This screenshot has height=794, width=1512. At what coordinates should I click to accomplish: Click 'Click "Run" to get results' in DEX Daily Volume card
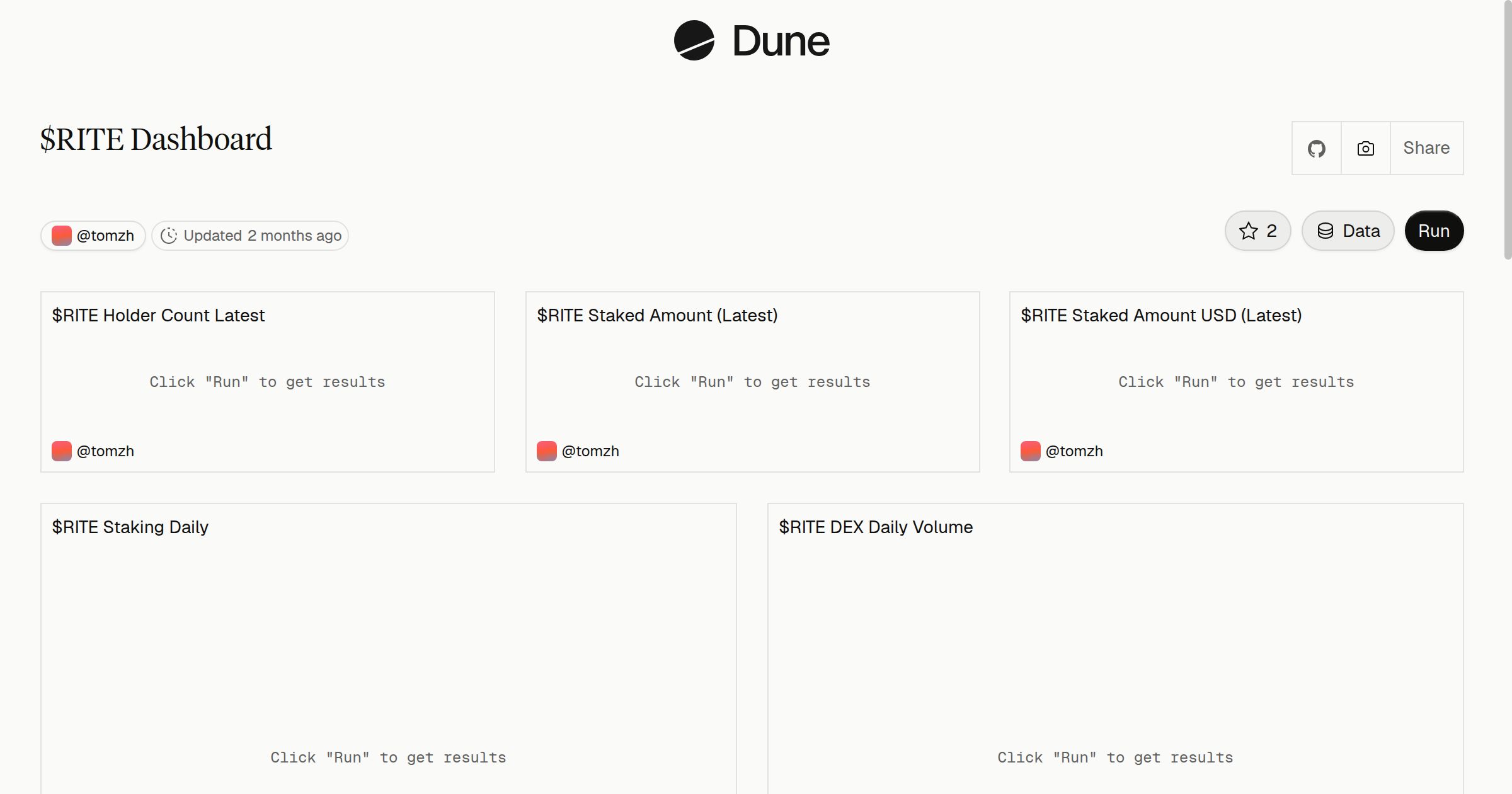tap(1115, 757)
